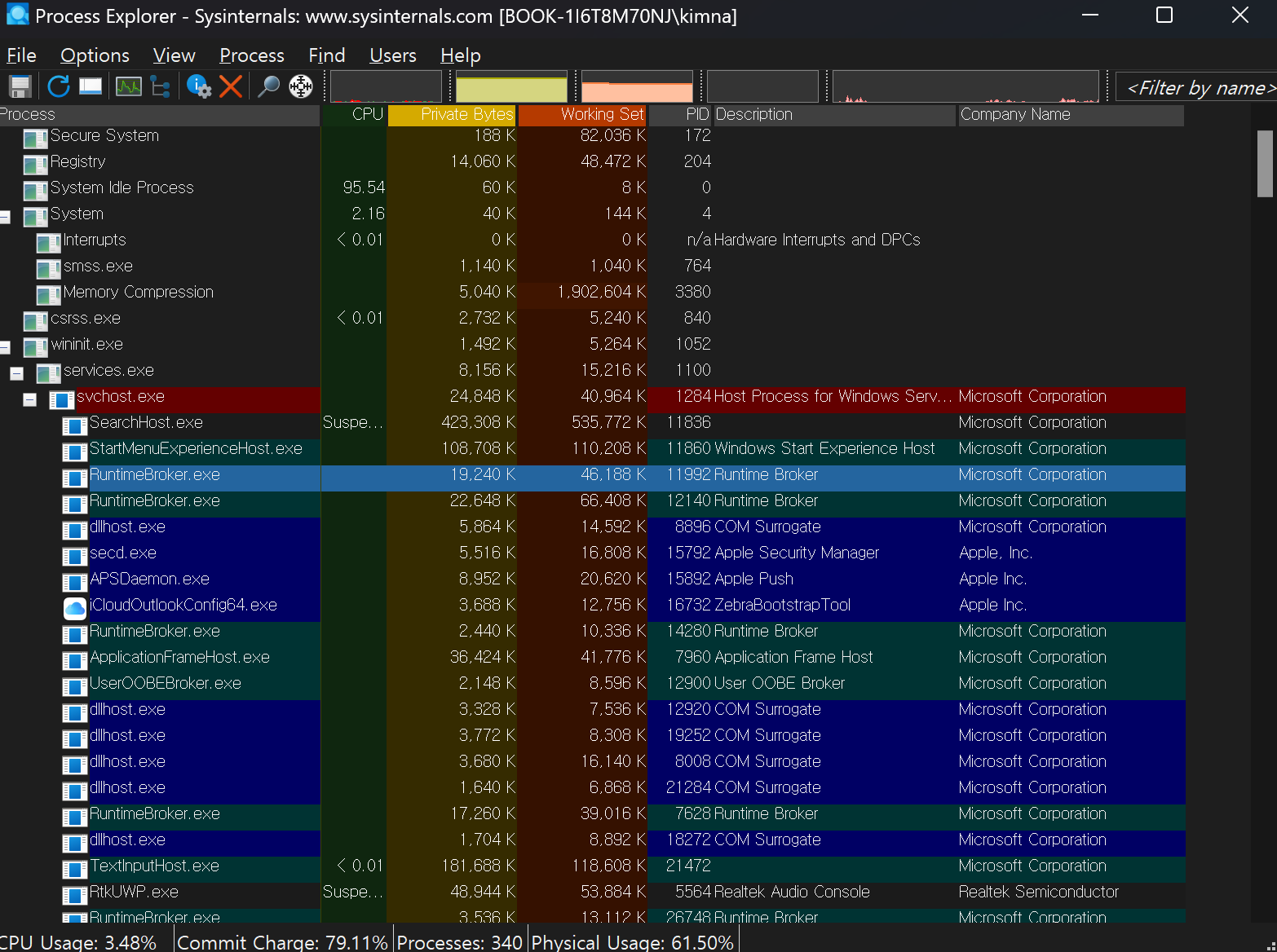This screenshot has width=1277, height=952.
Task: Collapse the svchost.exe tree node
Action: pyautogui.click(x=29, y=399)
